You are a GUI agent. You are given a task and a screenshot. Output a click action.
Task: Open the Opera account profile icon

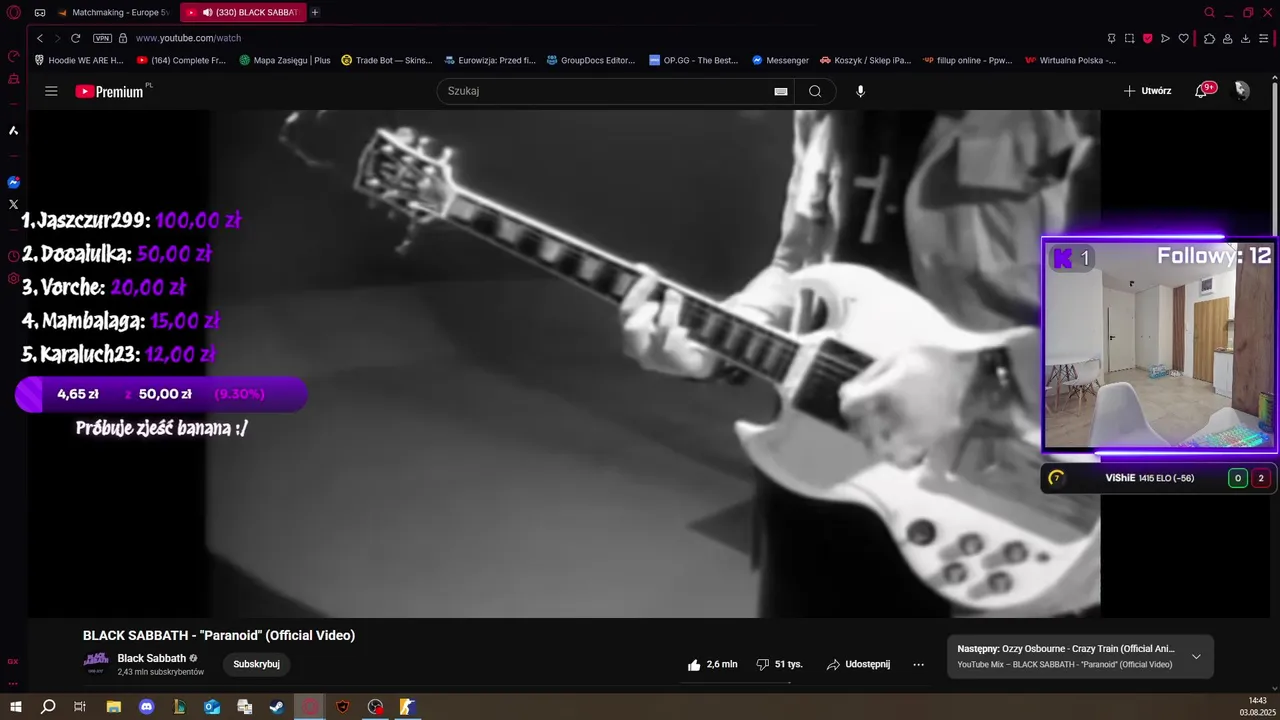[x=1227, y=38]
